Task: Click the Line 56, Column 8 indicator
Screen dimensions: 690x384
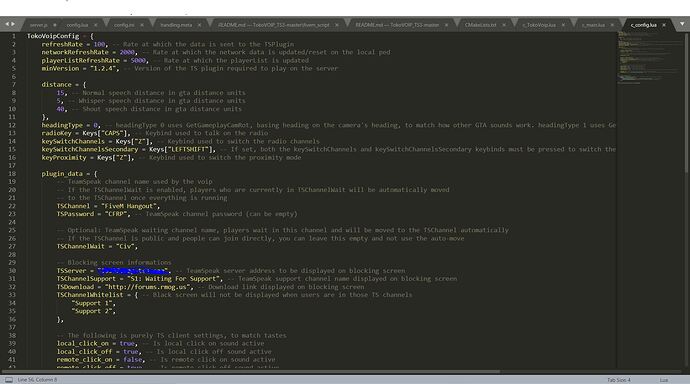Action: pyautogui.click(x=37, y=380)
